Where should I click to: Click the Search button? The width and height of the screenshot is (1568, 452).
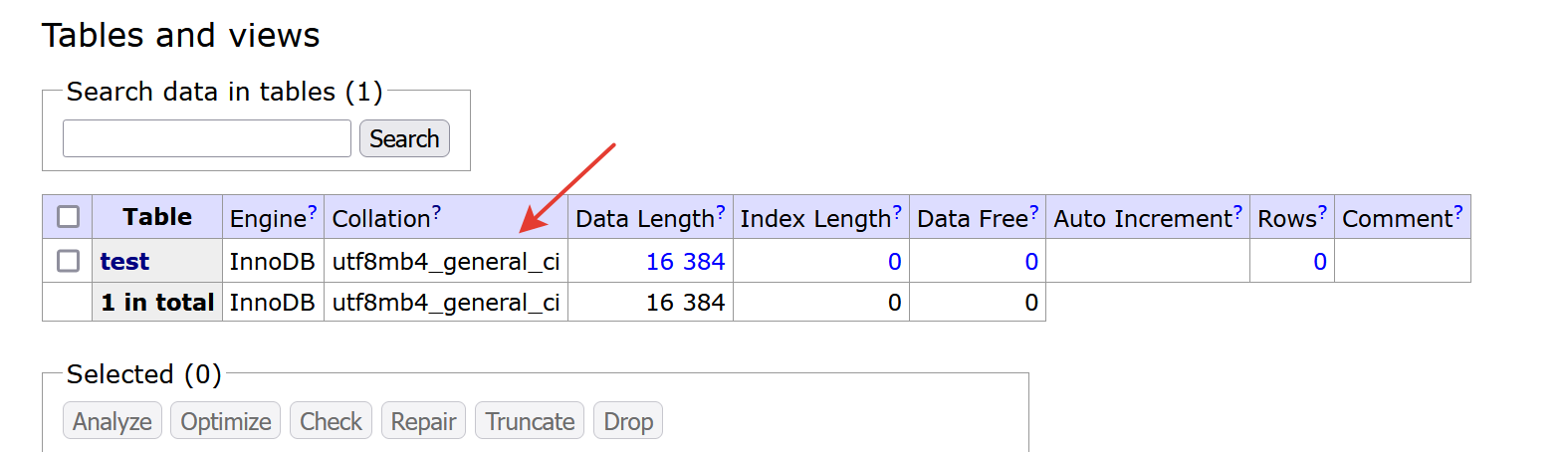click(404, 138)
